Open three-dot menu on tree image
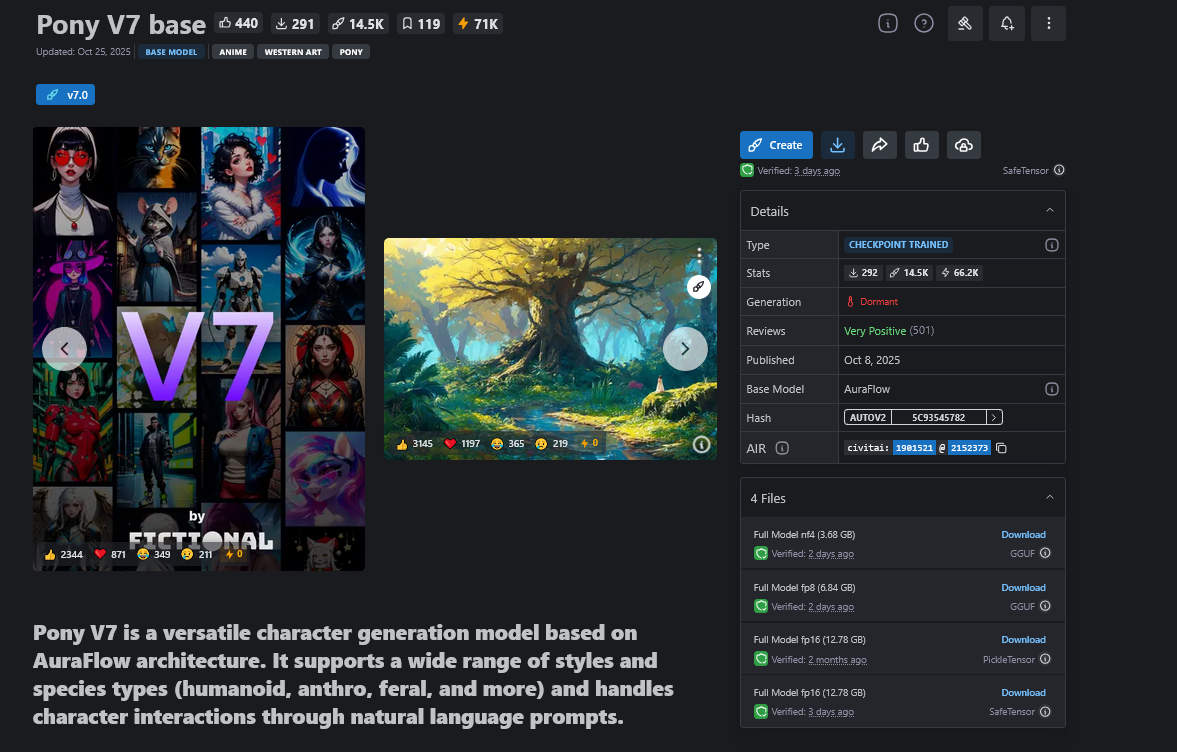 699,254
